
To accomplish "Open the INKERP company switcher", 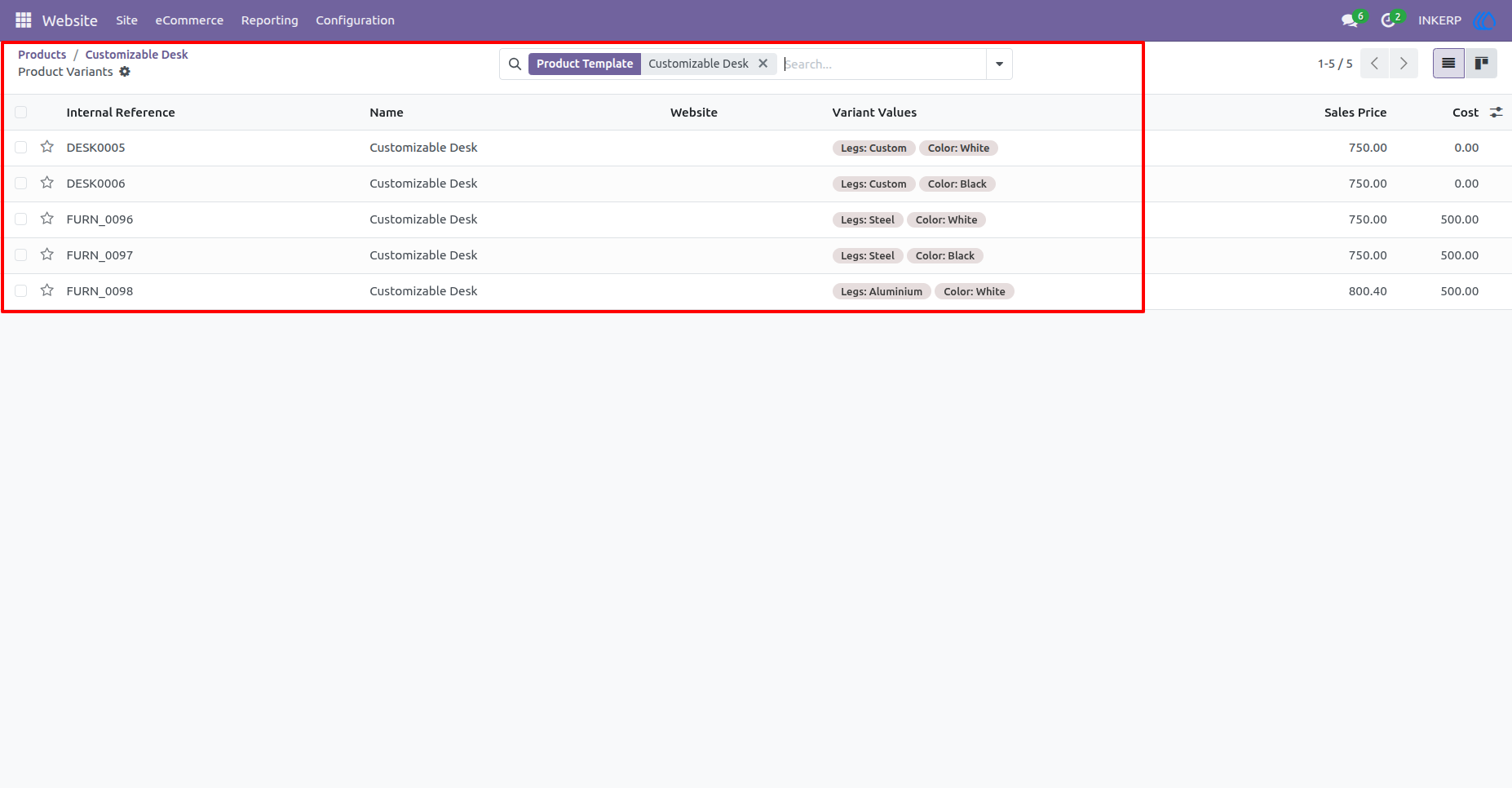I will [1439, 20].
